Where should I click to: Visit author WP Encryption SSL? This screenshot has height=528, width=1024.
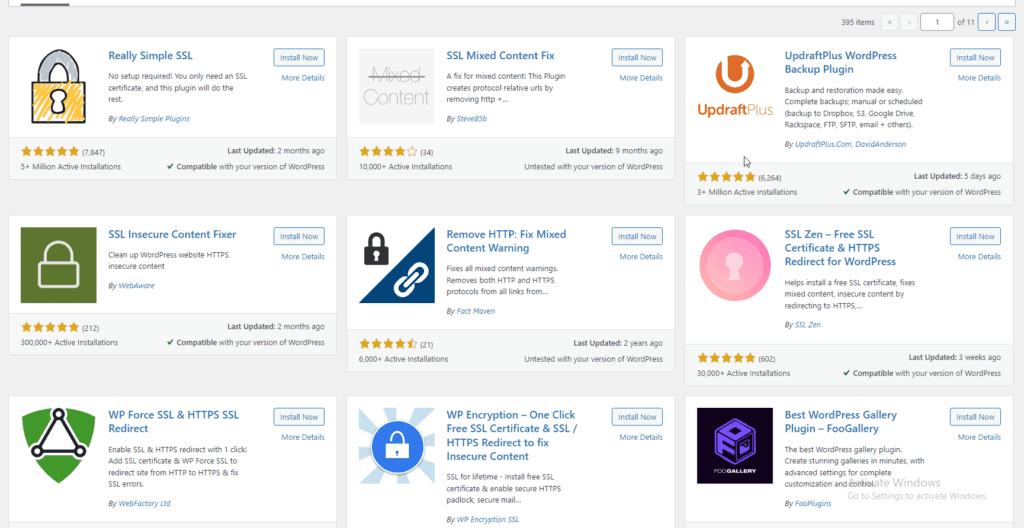point(488,520)
